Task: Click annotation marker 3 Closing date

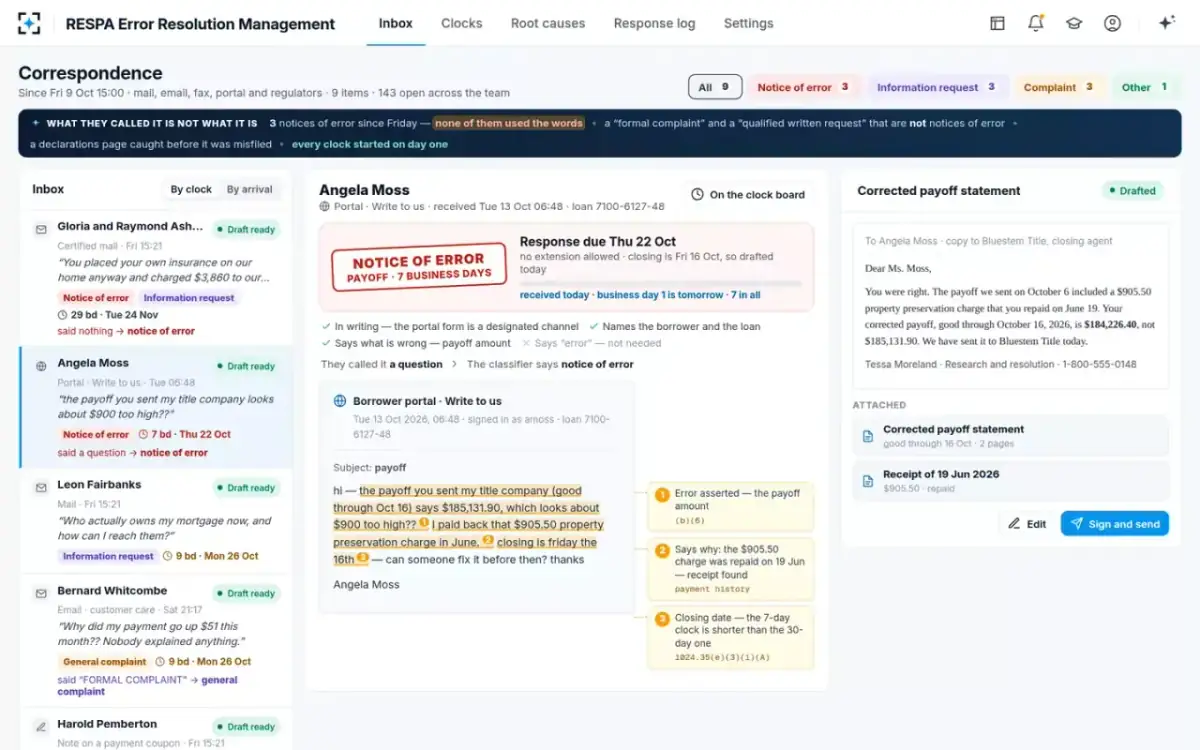Action: (662, 619)
